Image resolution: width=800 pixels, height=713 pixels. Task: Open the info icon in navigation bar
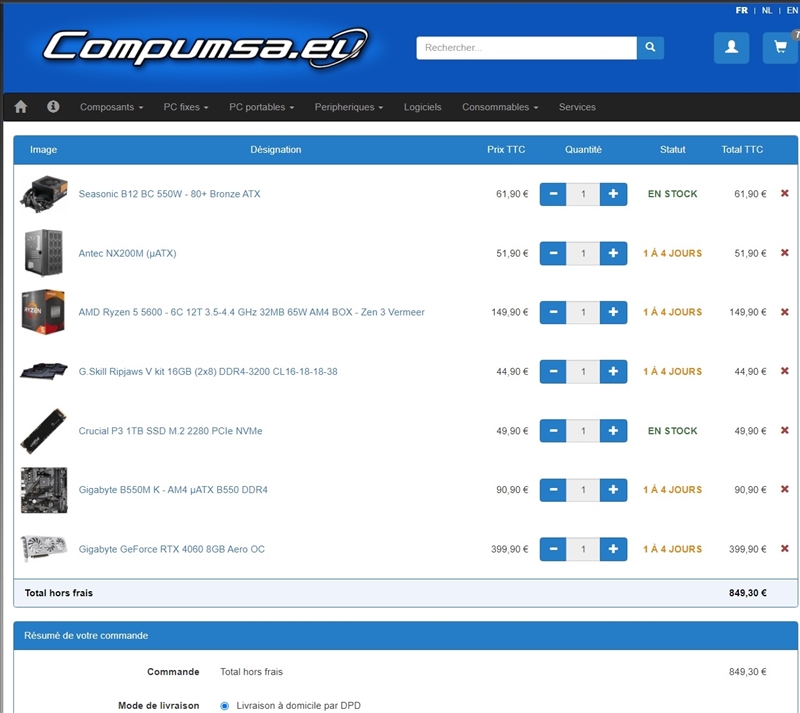click(x=53, y=107)
